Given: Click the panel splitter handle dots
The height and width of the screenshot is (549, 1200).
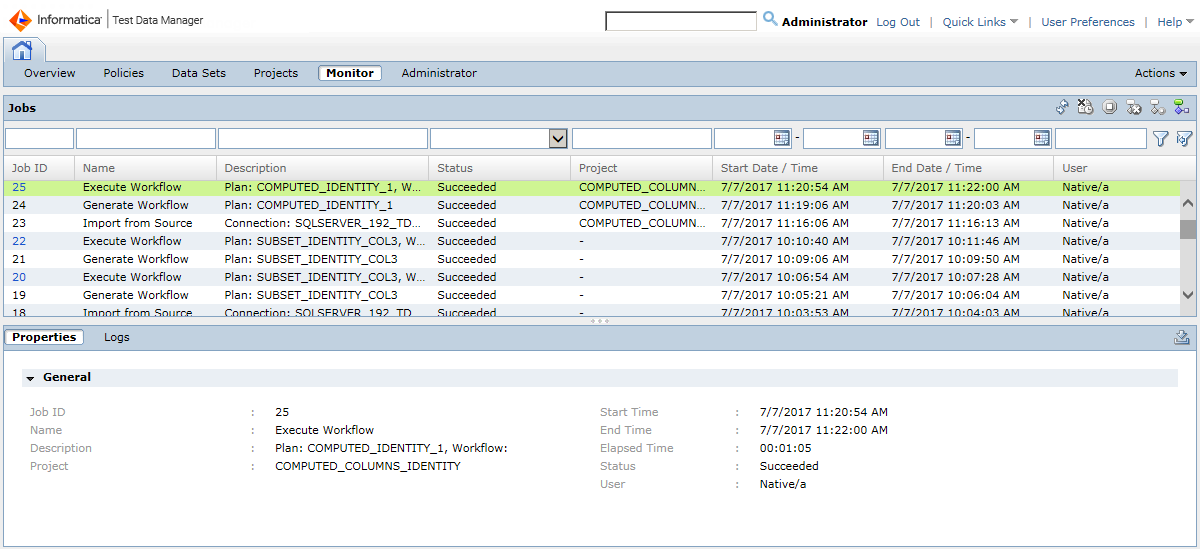Looking at the screenshot, I should (600, 321).
